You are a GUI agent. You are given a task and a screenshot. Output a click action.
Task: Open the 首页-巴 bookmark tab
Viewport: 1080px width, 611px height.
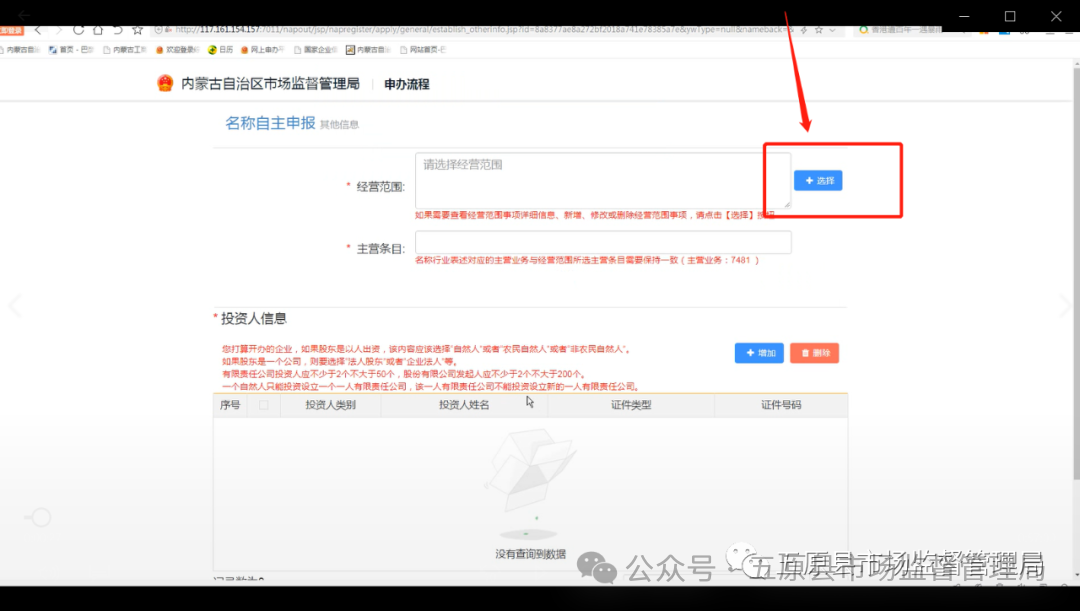[65, 48]
